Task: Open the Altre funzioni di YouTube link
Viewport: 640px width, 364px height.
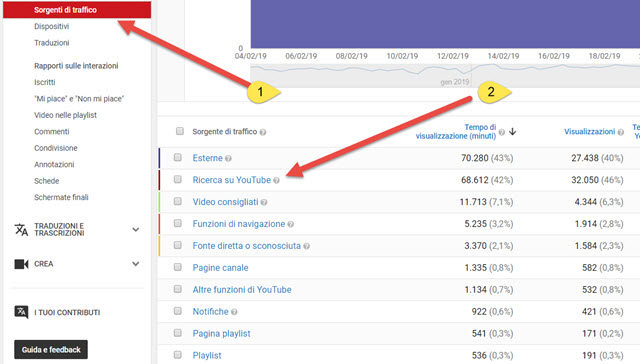Action: 242,290
